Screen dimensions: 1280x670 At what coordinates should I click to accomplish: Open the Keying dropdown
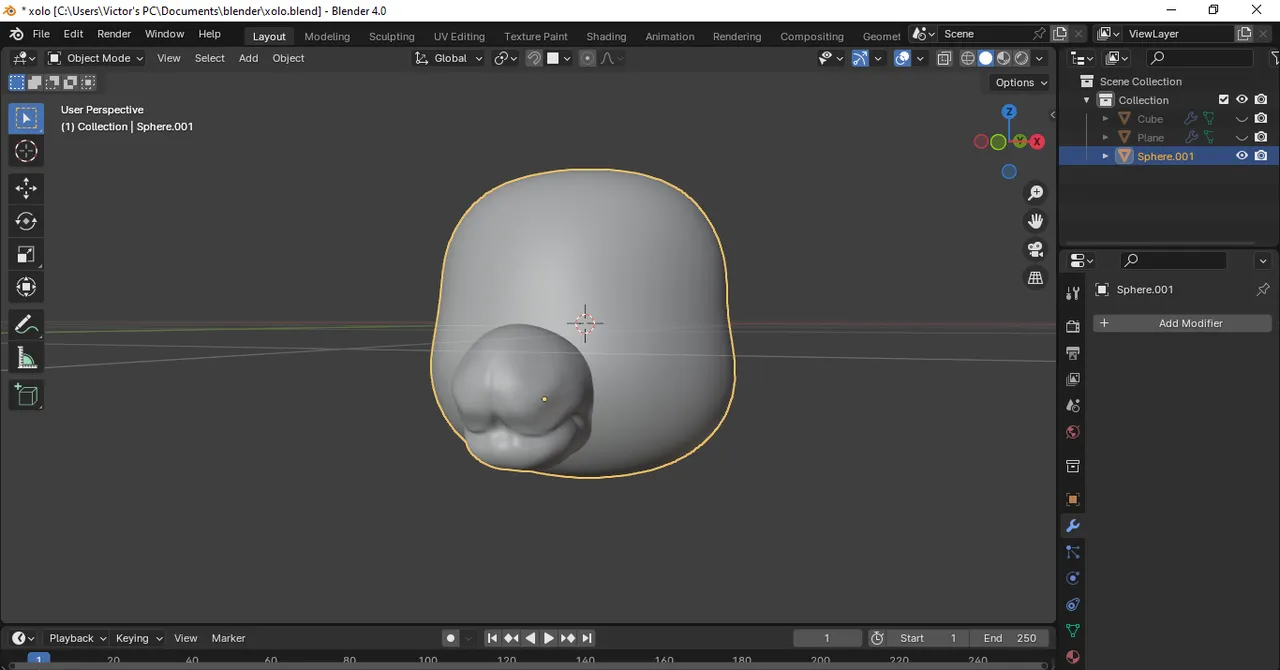point(139,638)
